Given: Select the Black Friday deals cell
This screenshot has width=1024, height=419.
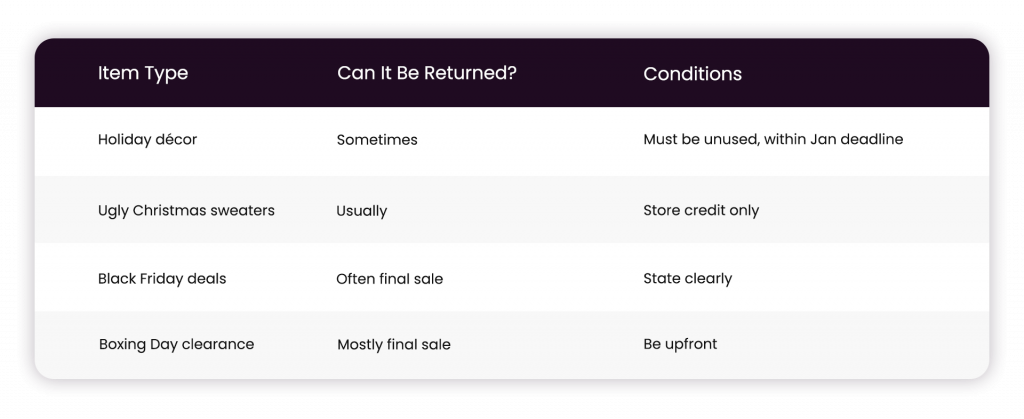Looking at the screenshot, I should pos(162,279).
